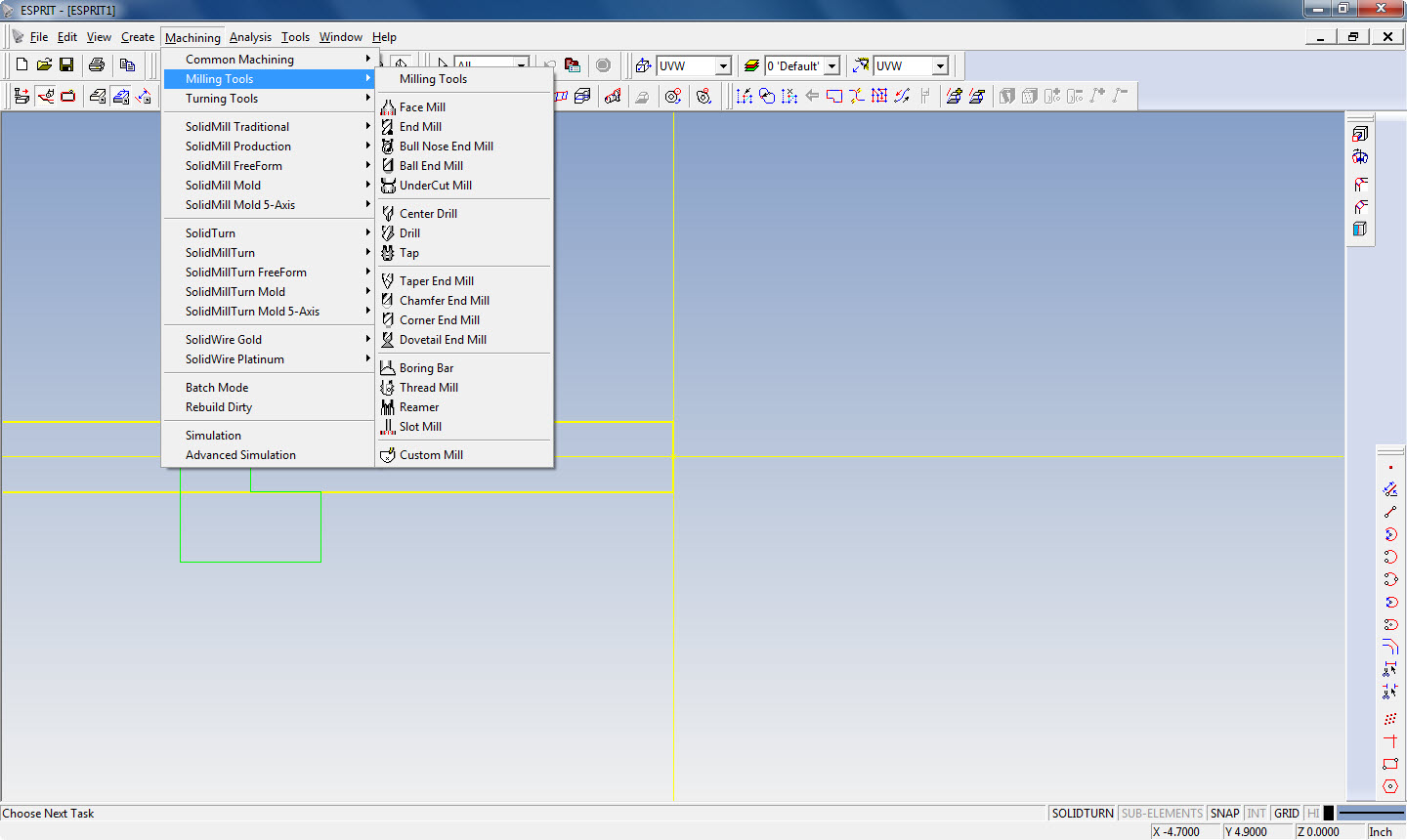
Task: Click the Y 4.9000 coordinate field
Action: [1258, 832]
